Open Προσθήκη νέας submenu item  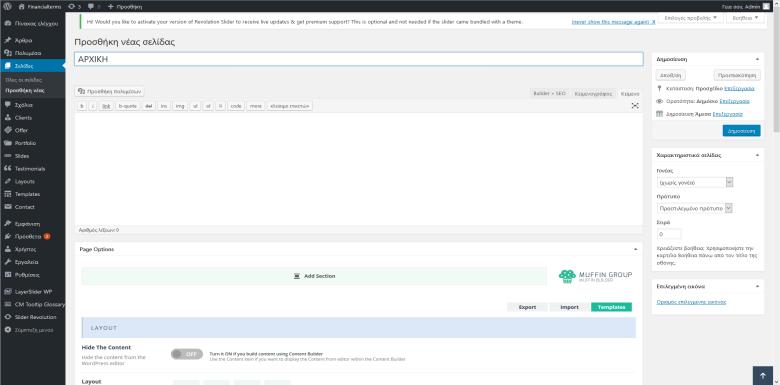click(25, 91)
